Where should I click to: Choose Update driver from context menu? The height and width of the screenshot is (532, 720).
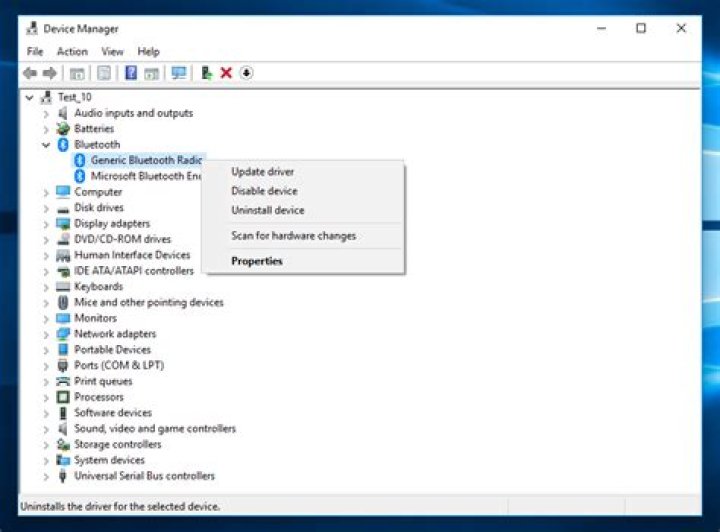point(263,172)
